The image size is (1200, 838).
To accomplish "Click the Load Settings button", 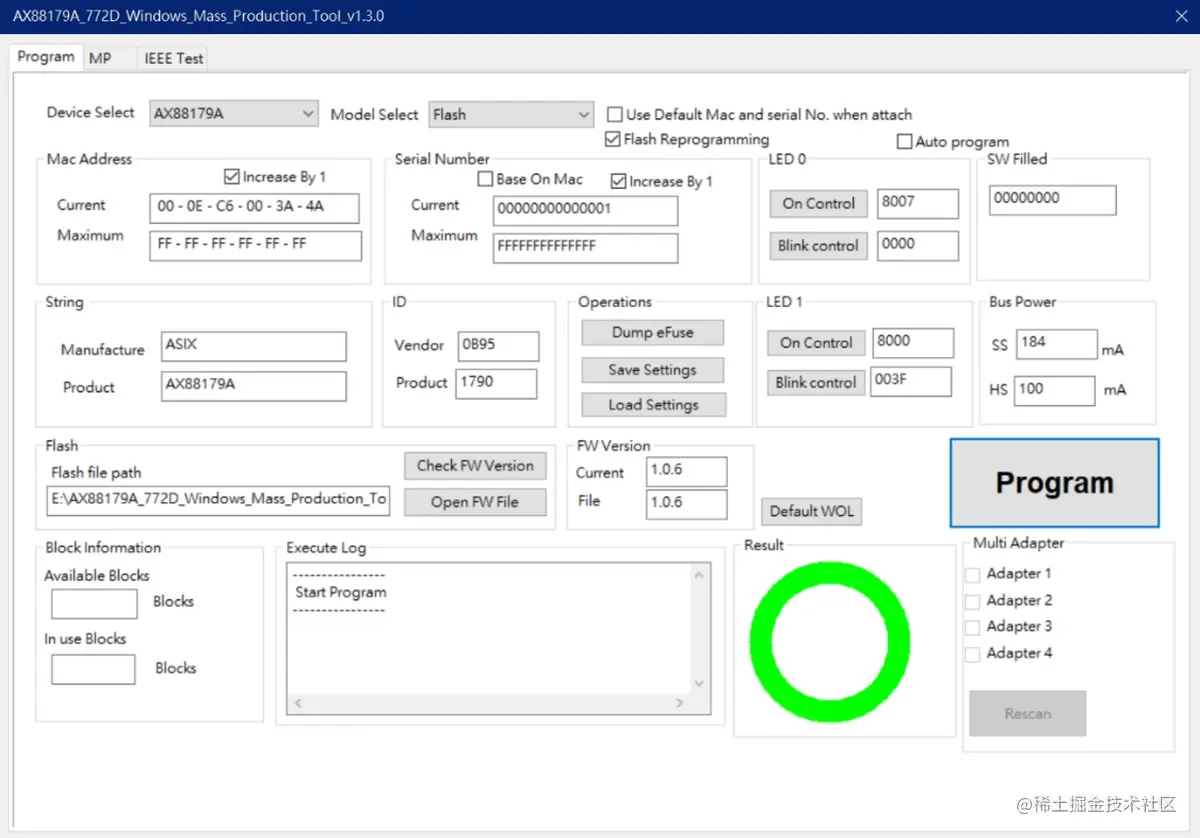I will pyautogui.click(x=654, y=405).
